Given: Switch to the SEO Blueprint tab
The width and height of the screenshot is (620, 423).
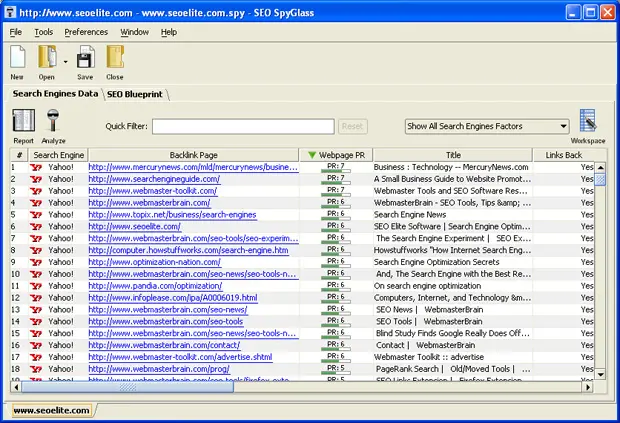Looking at the screenshot, I should coord(135,93).
